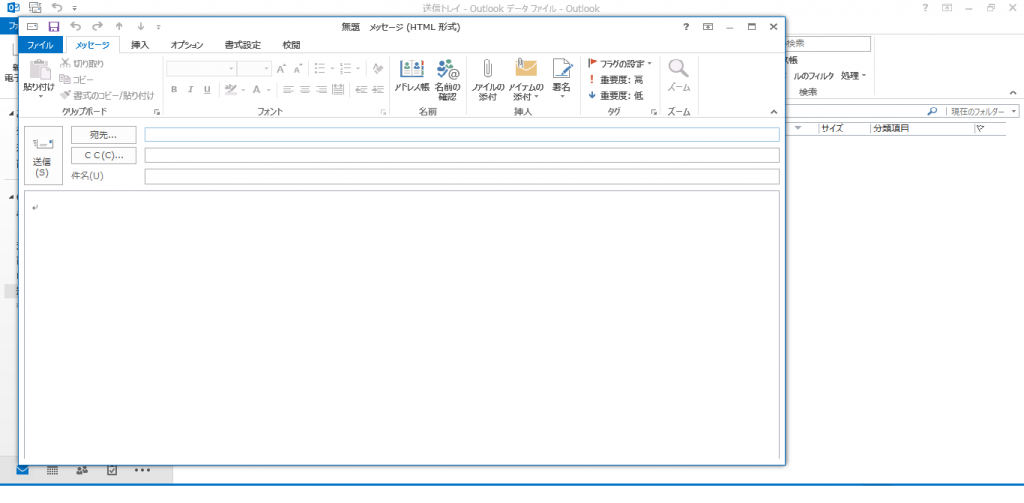The image size is (1024, 503).
Task: Go to next item with down arrow
Action: click(x=140, y=27)
